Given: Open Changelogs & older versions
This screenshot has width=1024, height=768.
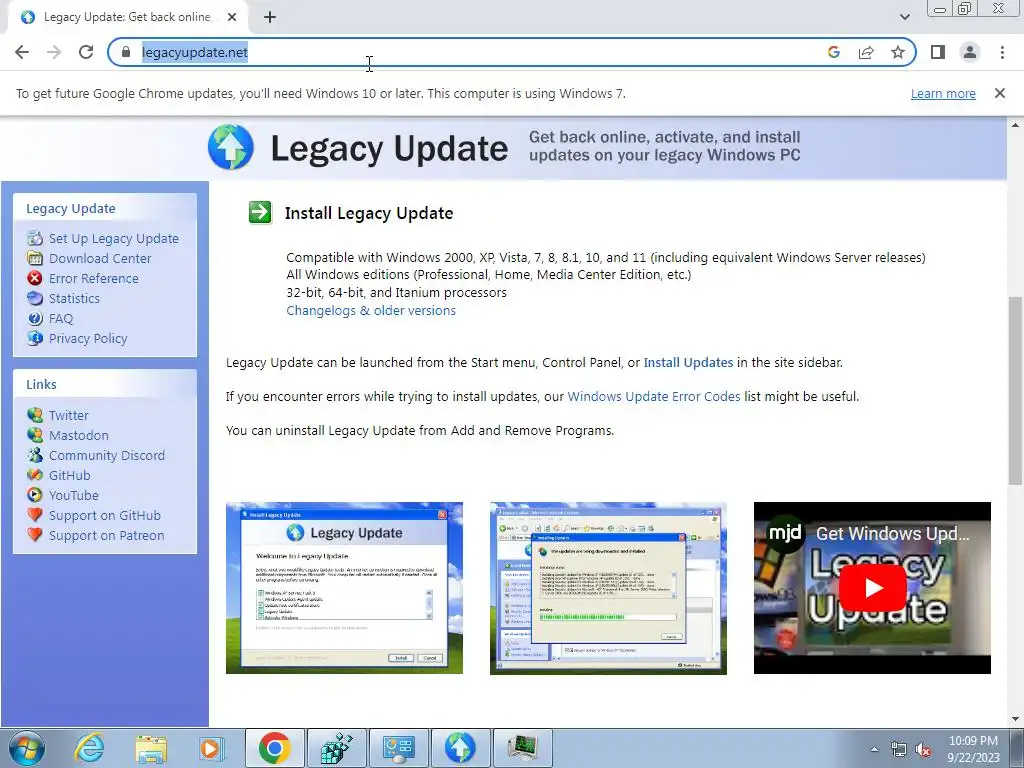Looking at the screenshot, I should click(x=371, y=310).
